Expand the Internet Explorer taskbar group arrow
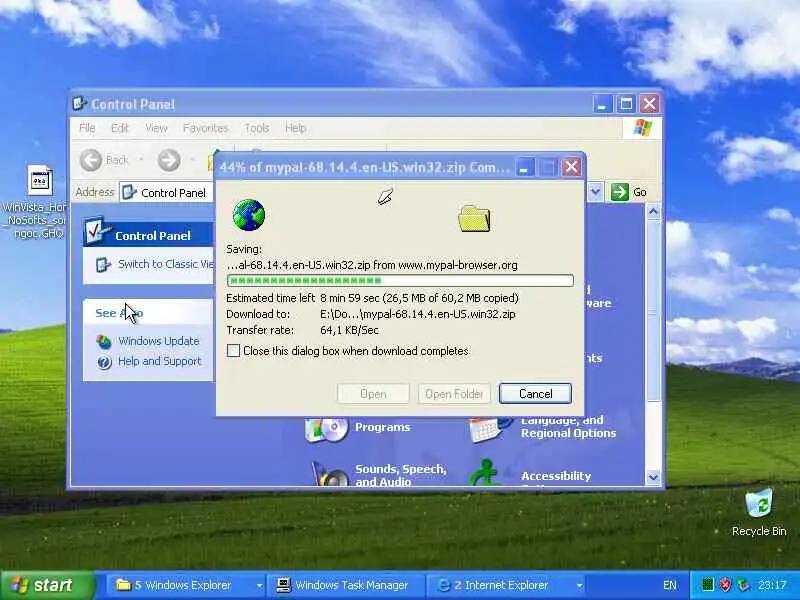Screen dimensions: 800x600 pos(579,585)
